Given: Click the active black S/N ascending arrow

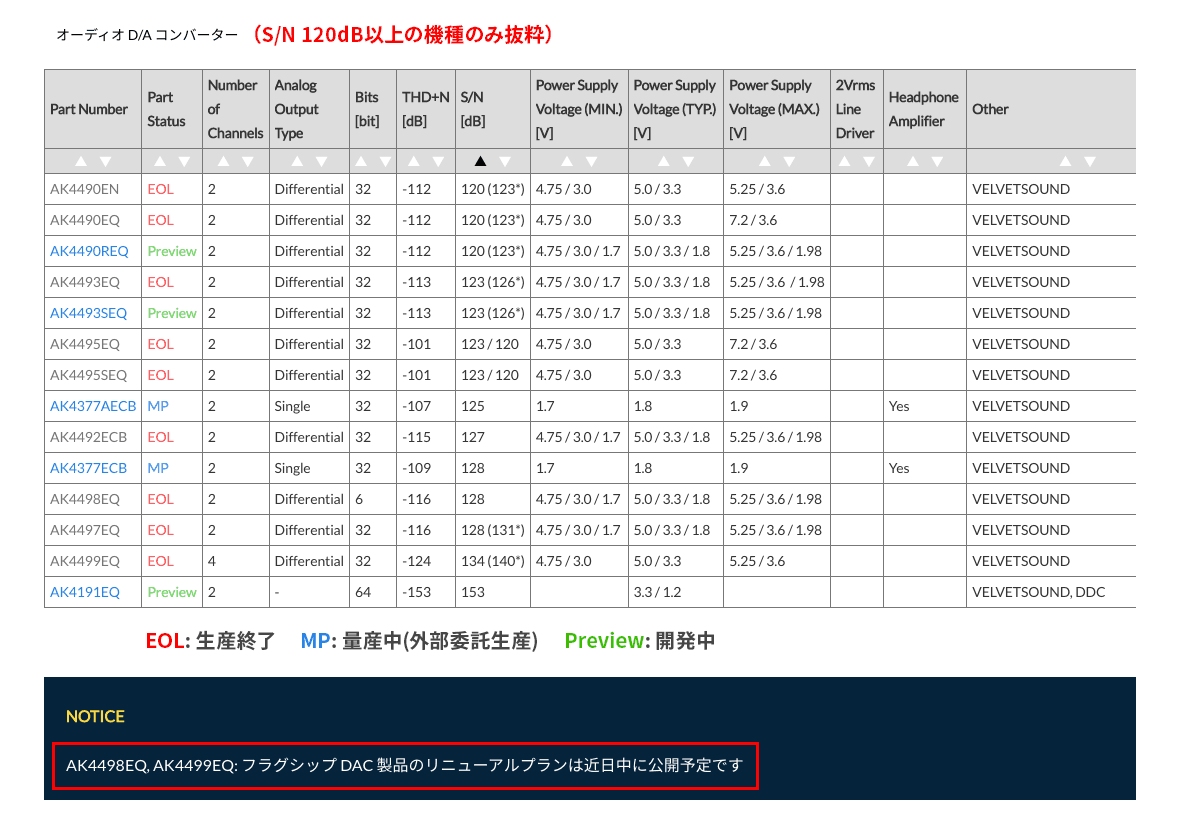Looking at the screenshot, I should tap(481, 161).
